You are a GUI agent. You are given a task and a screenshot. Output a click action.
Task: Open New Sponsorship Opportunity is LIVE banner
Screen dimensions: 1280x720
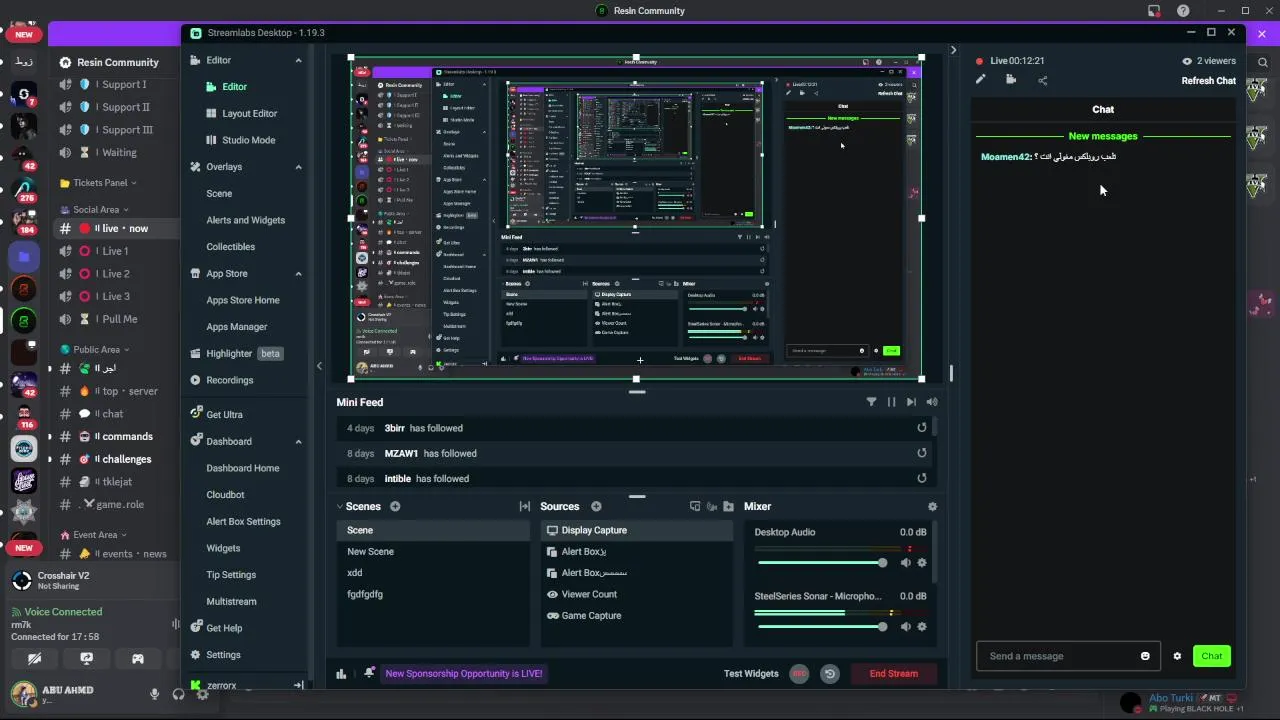click(x=463, y=674)
